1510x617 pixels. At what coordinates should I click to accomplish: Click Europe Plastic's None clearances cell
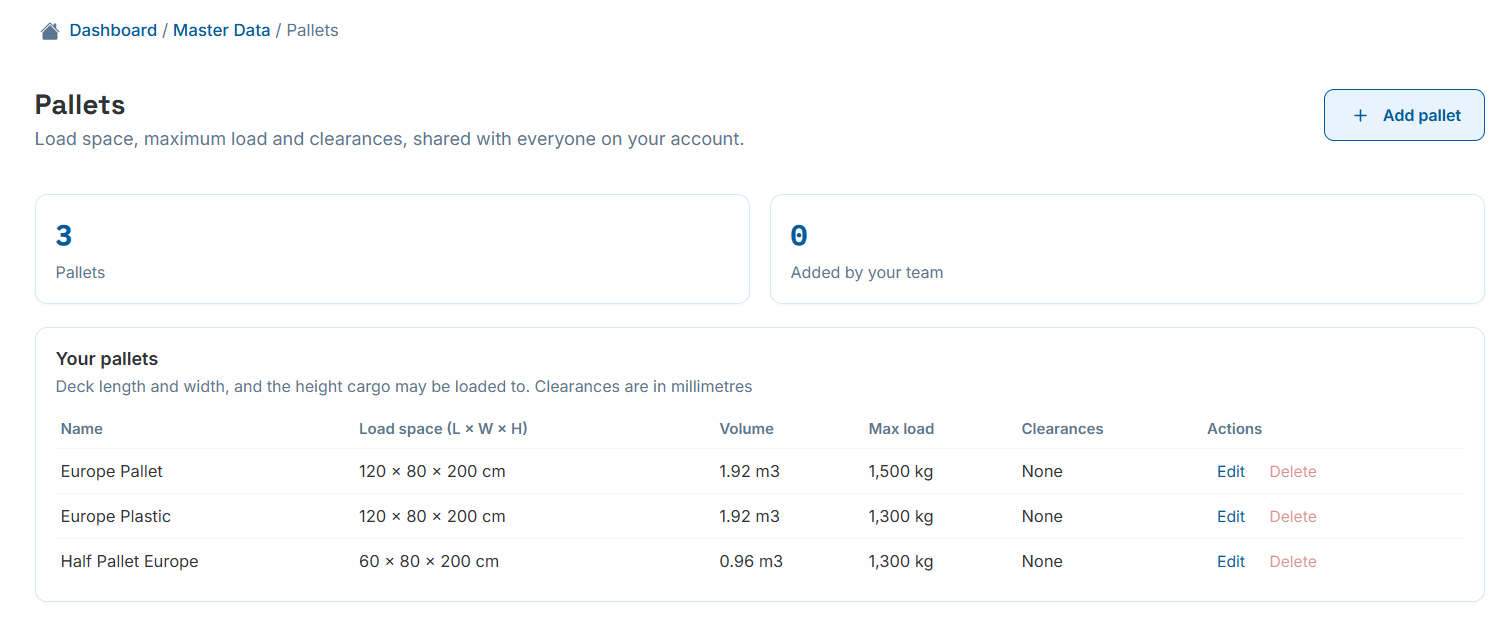click(x=1042, y=516)
